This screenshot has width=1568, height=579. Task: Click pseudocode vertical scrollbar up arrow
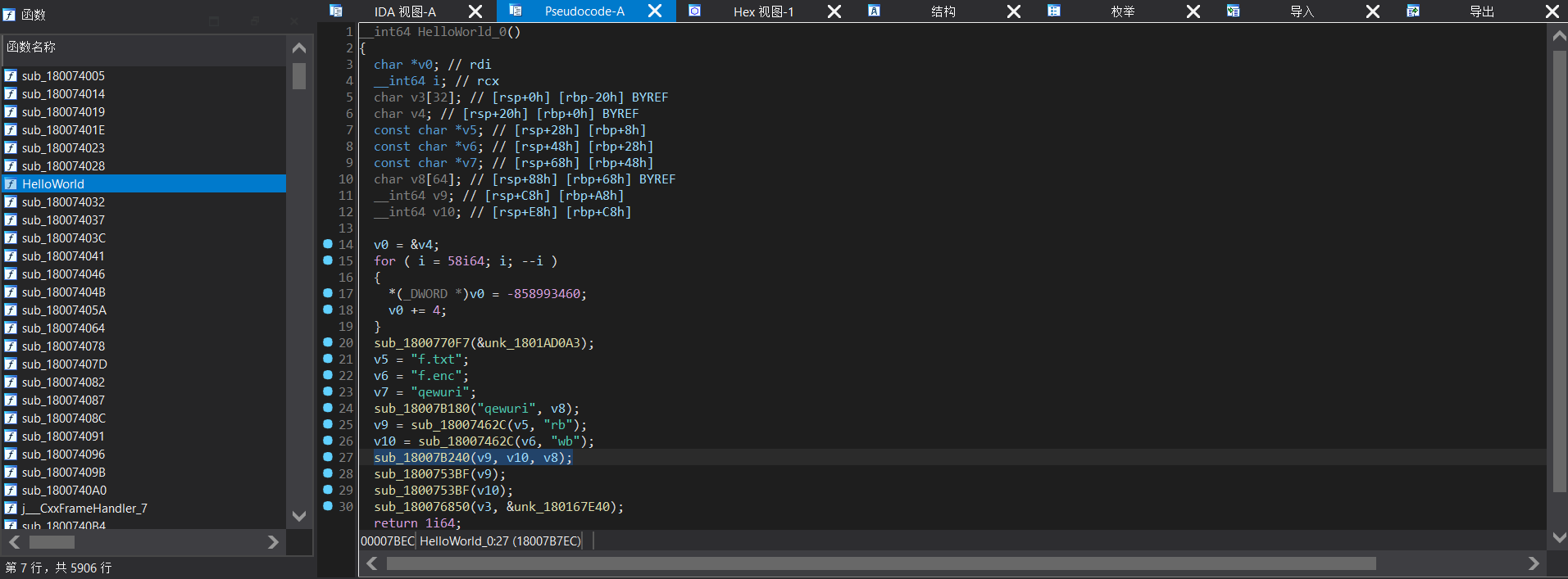pyautogui.click(x=1560, y=36)
